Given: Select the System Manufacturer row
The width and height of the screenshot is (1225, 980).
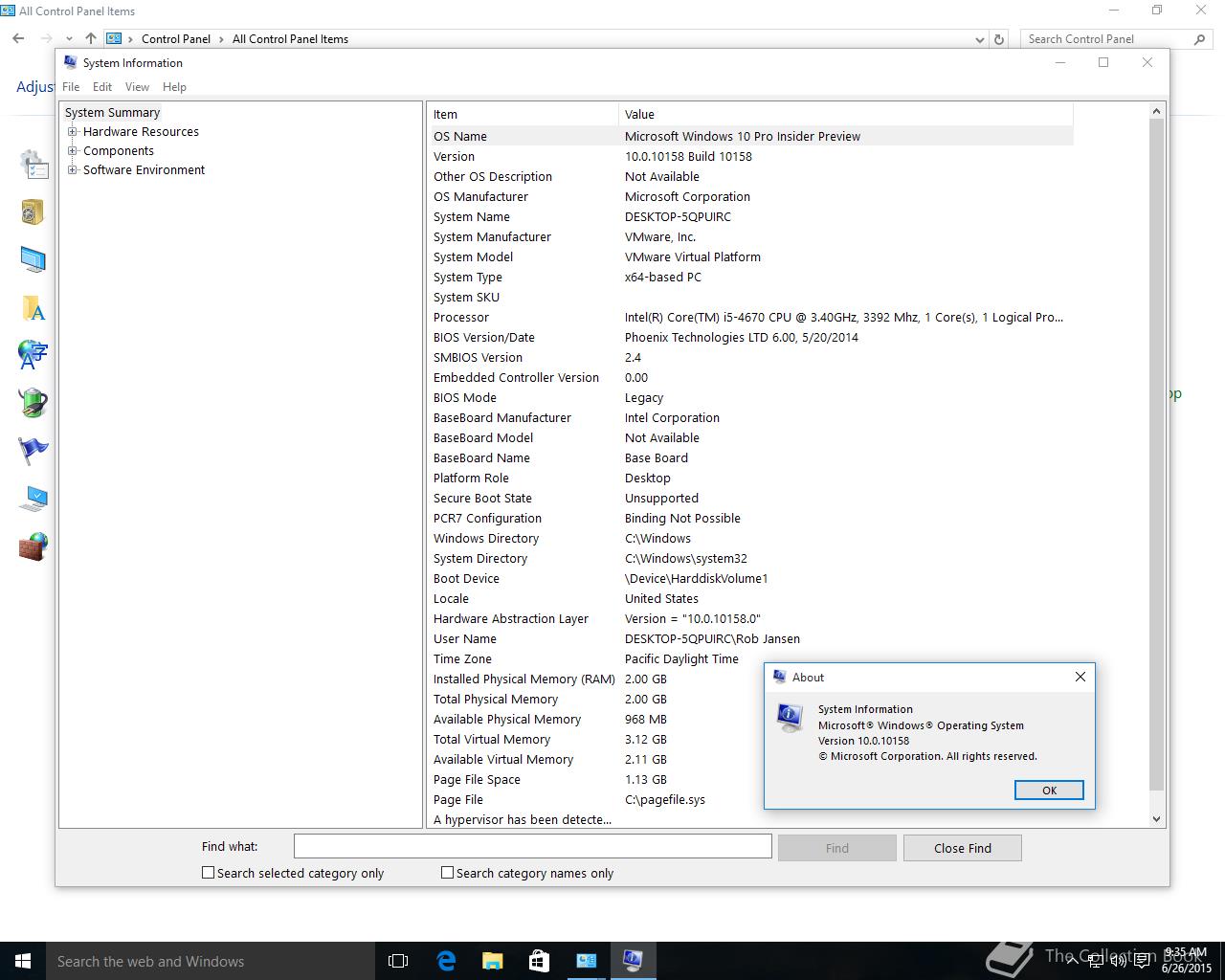Looking at the screenshot, I should [x=750, y=236].
